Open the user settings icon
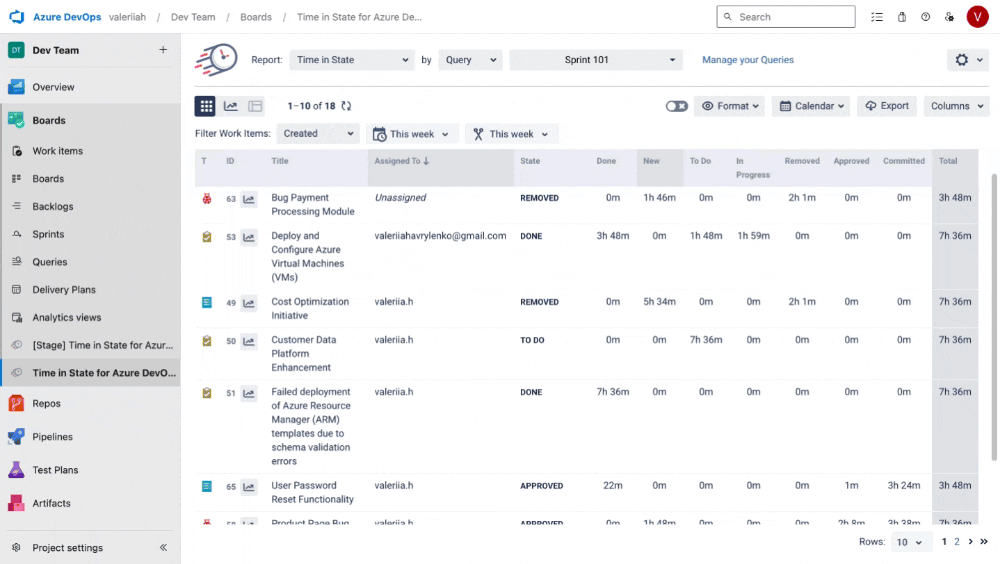The height and width of the screenshot is (564, 1000). tap(949, 17)
